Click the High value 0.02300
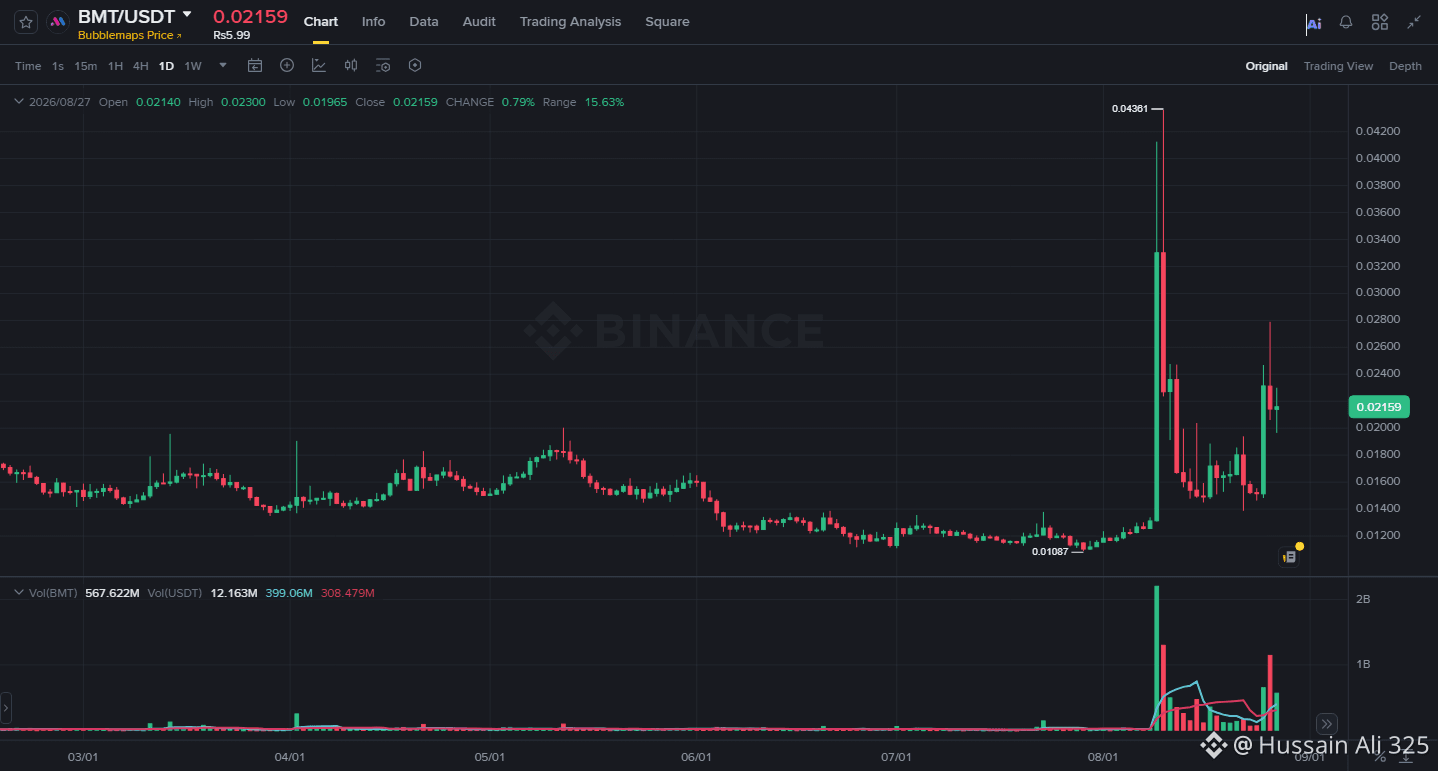 coord(243,102)
